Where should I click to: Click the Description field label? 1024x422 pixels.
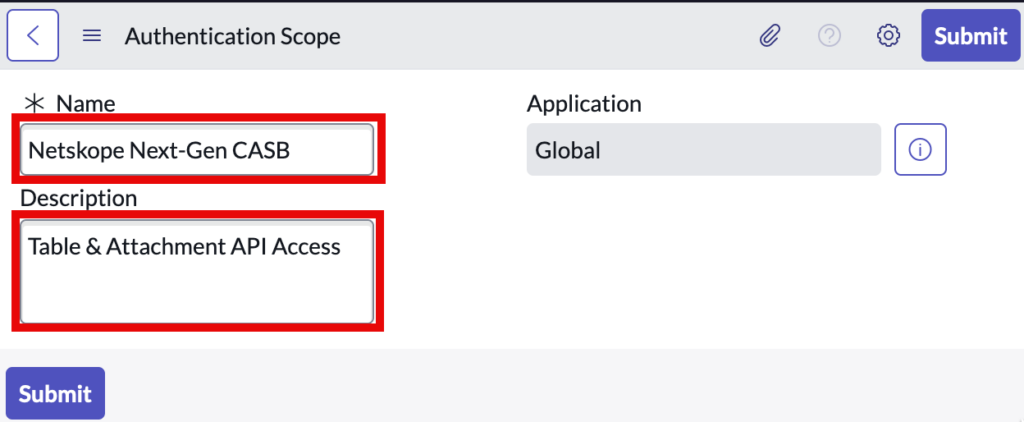(x=79, y=198)
